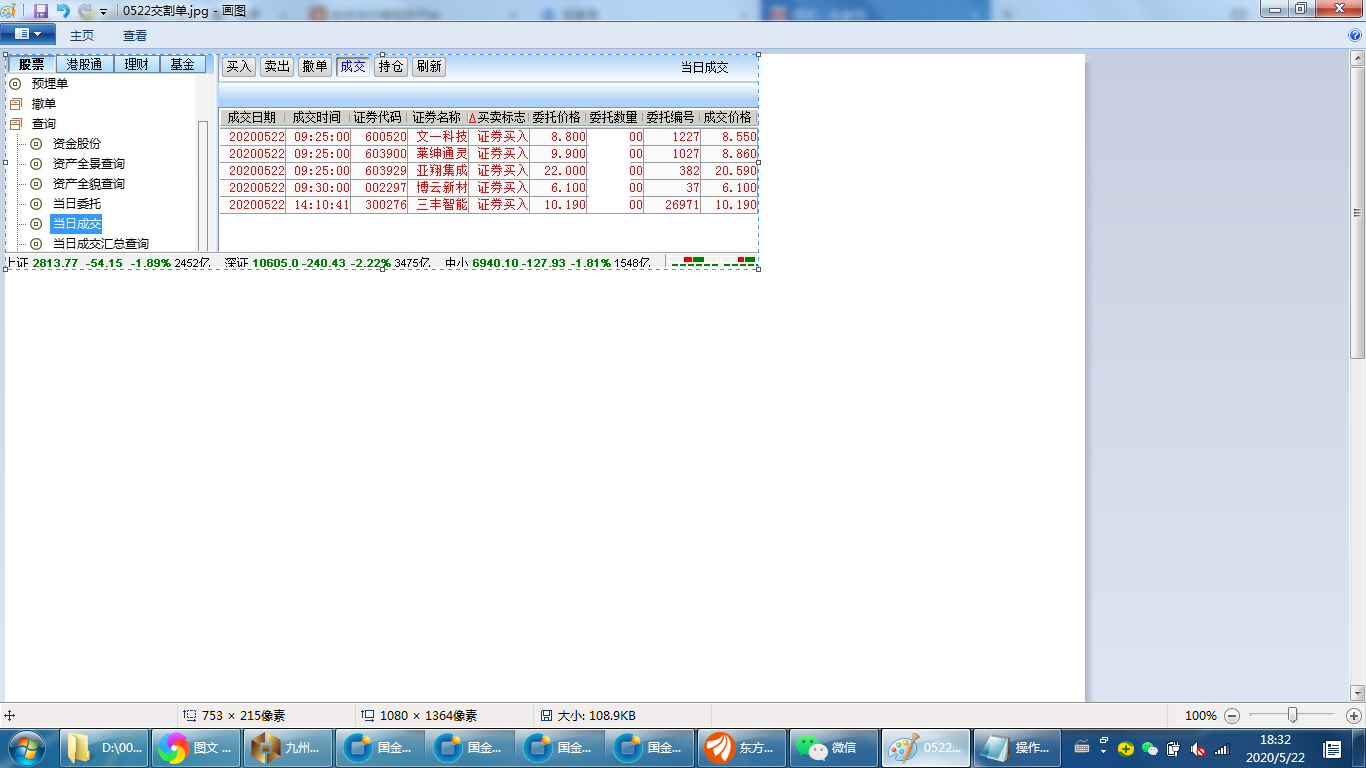Switch to the 操作 Notepad taskbar window
The width and height of the screenshot is (1366, 768).
coord(1016,748)
